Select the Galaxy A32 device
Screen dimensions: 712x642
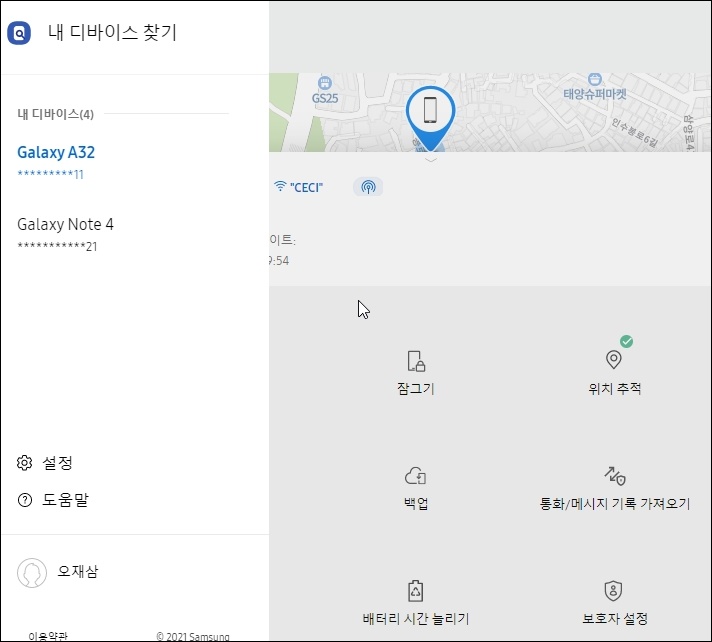pos(56,152)
